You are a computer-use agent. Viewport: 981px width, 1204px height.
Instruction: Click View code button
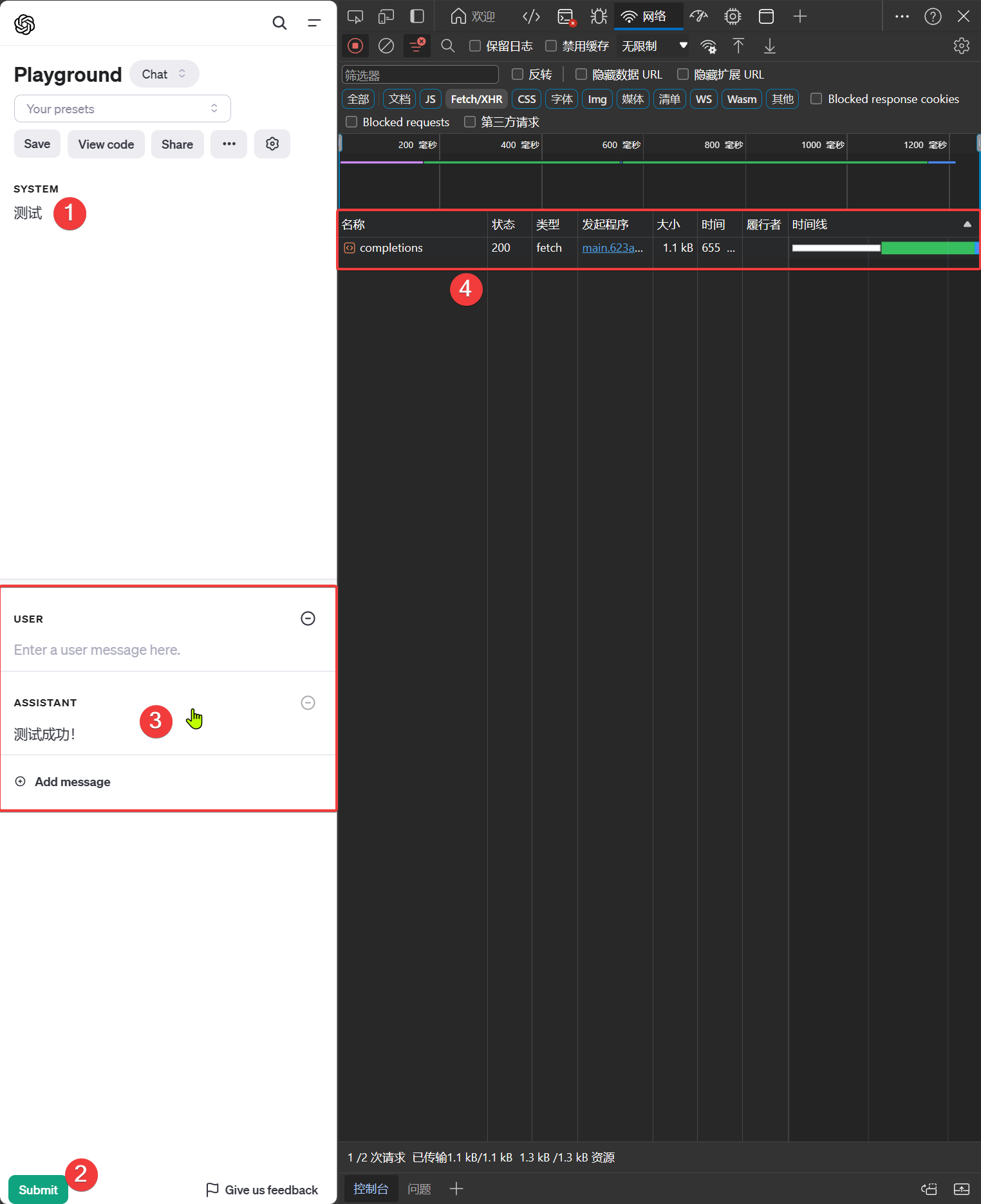tap(106, 144)
